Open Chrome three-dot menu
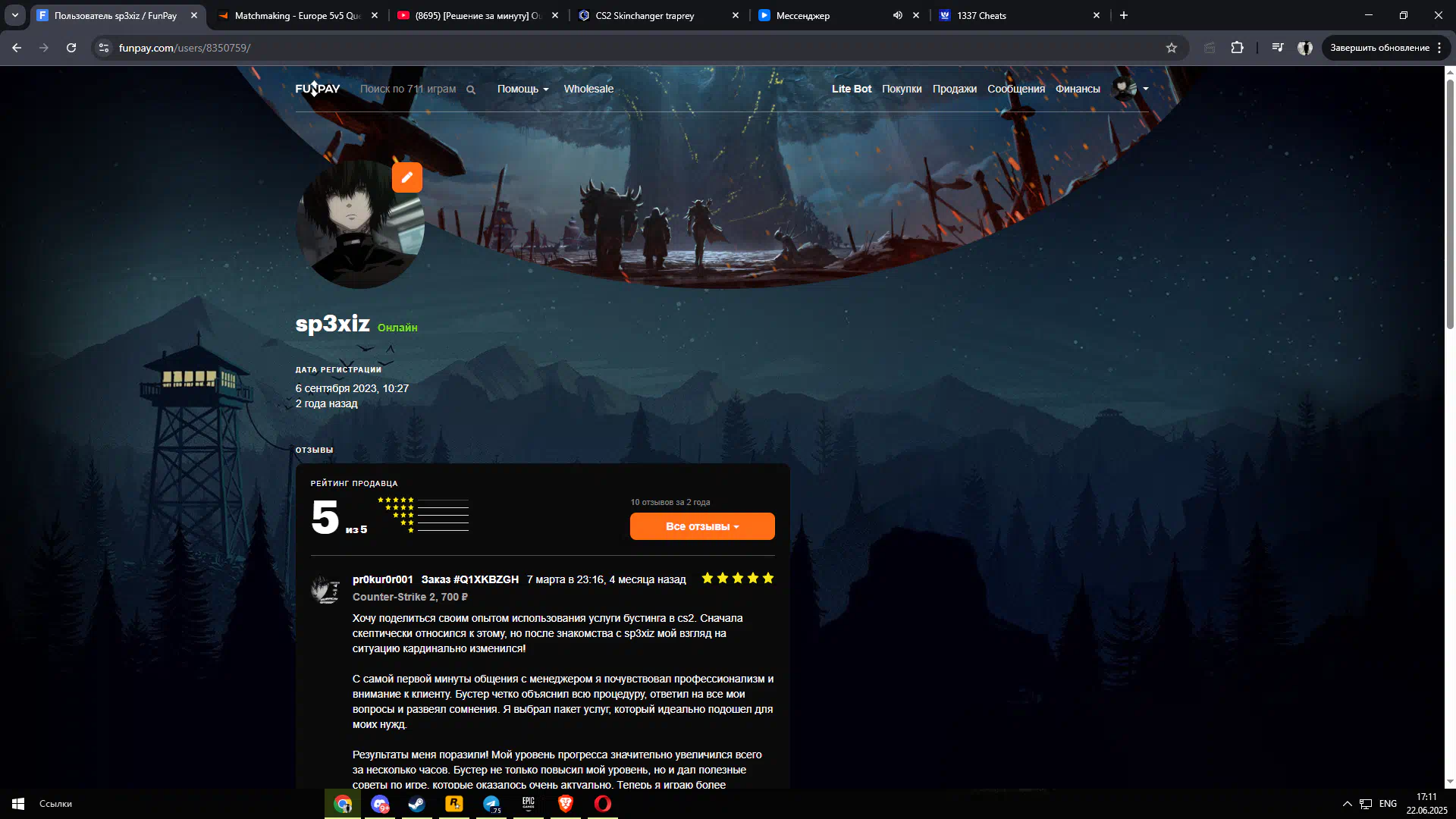1456x819 pixels. pyautogui.click(x=1439, y=48)
